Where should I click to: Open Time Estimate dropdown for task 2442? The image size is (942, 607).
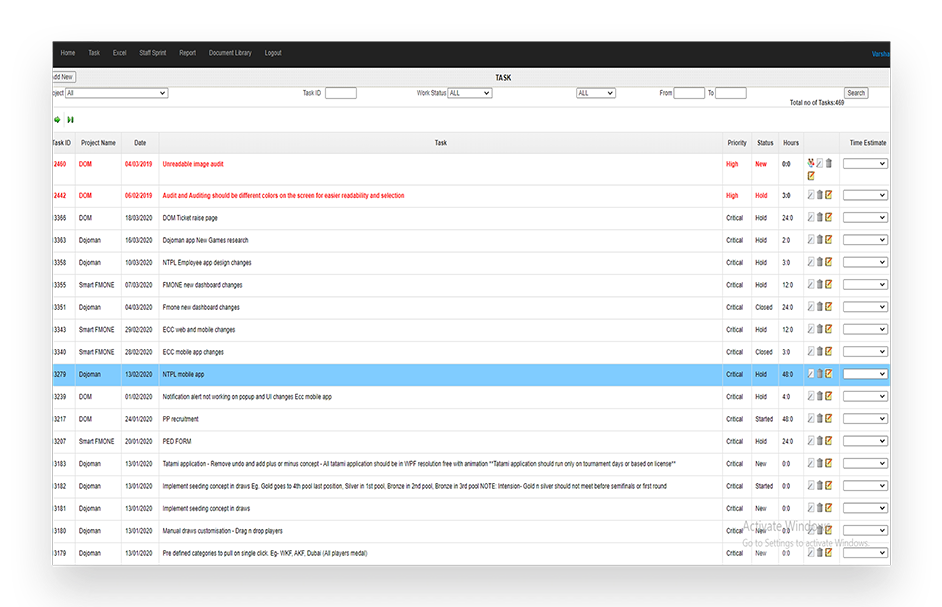(x=865, y=195)
